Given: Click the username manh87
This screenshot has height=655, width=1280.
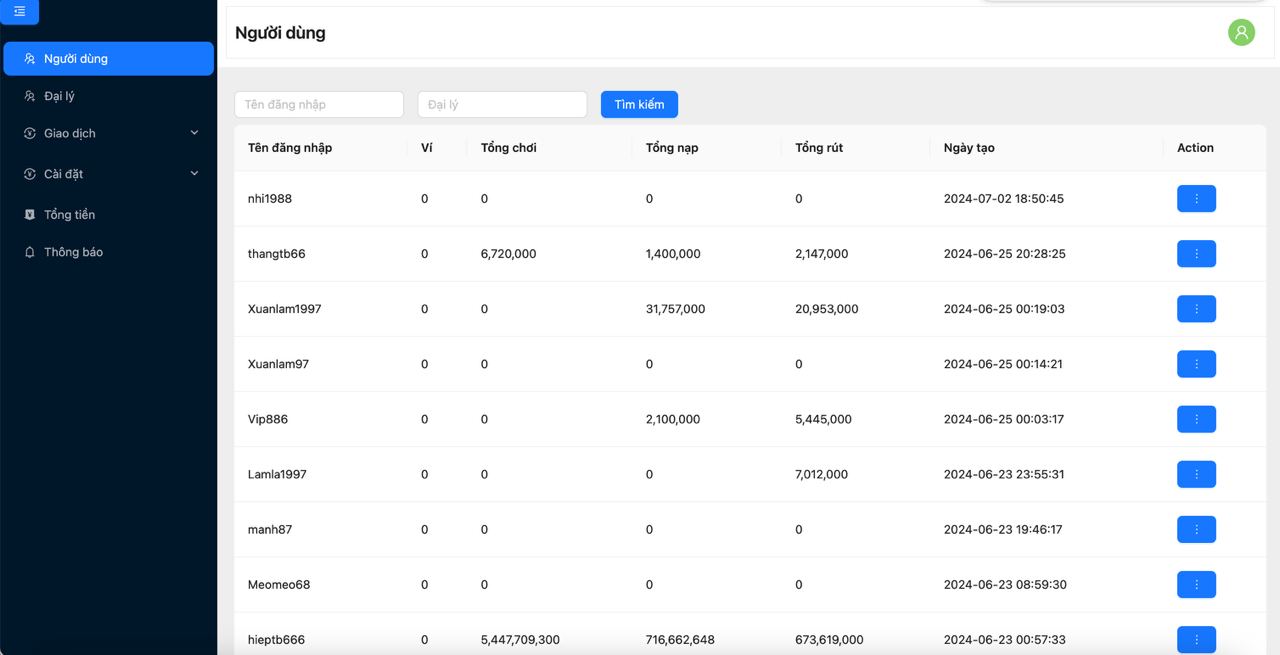Looking at the screenshot, I should coord(270,529).
